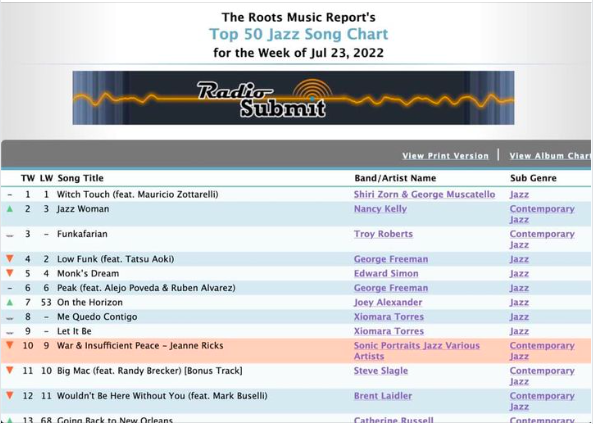Select song title Monk's Dream

click(x=88, y=273)
